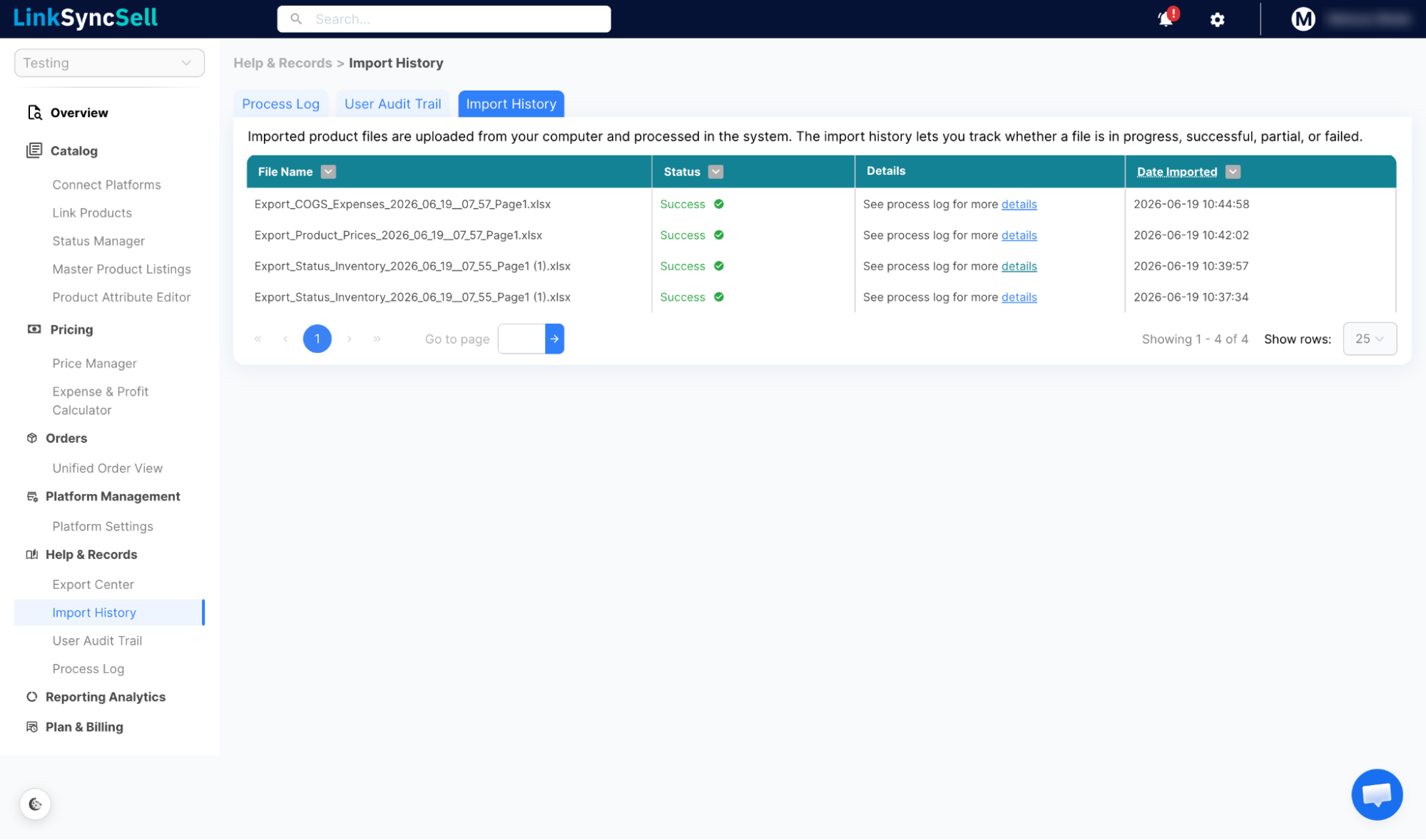Click the Catalog section icon
Screen dimensions: 1426x840
[x=34, y=150]
